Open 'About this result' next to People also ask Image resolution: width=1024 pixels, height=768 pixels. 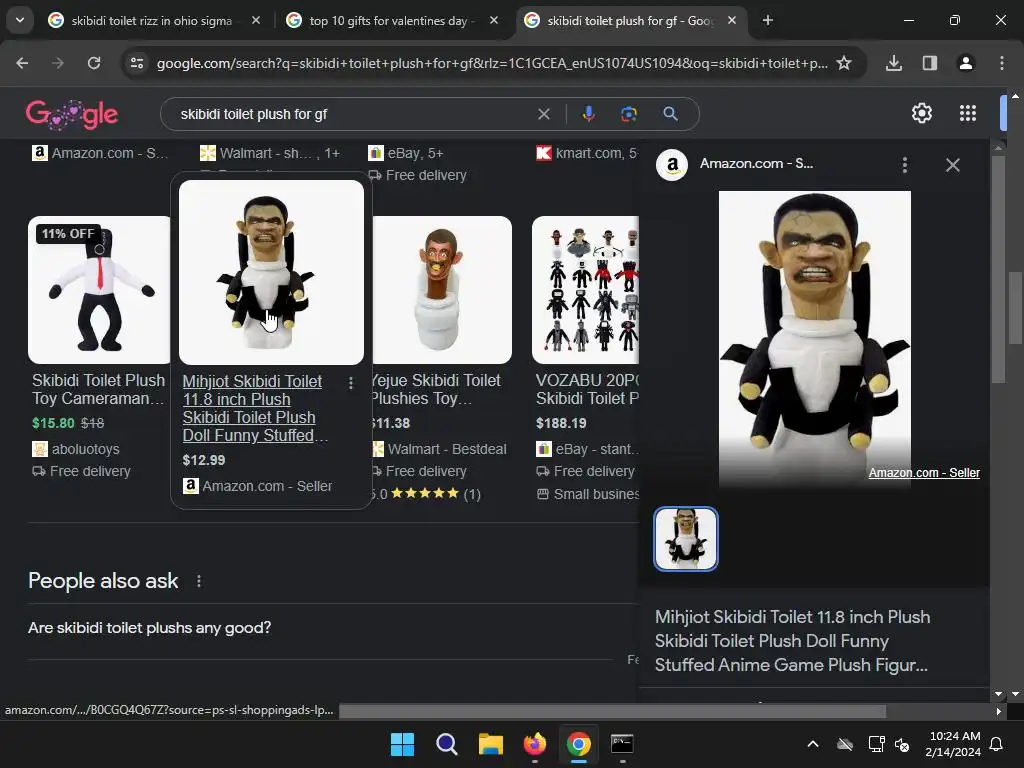[x=199, y=581]
